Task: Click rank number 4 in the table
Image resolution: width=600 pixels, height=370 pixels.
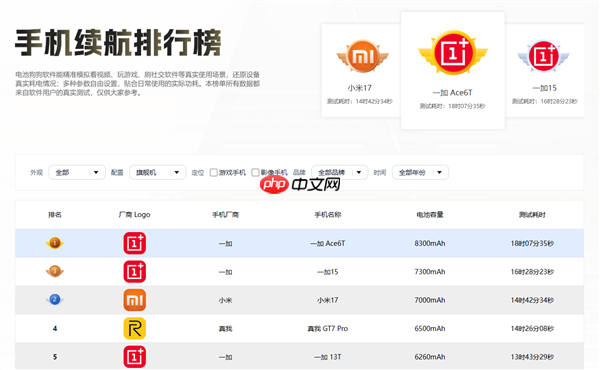Action: coord(55,328)
